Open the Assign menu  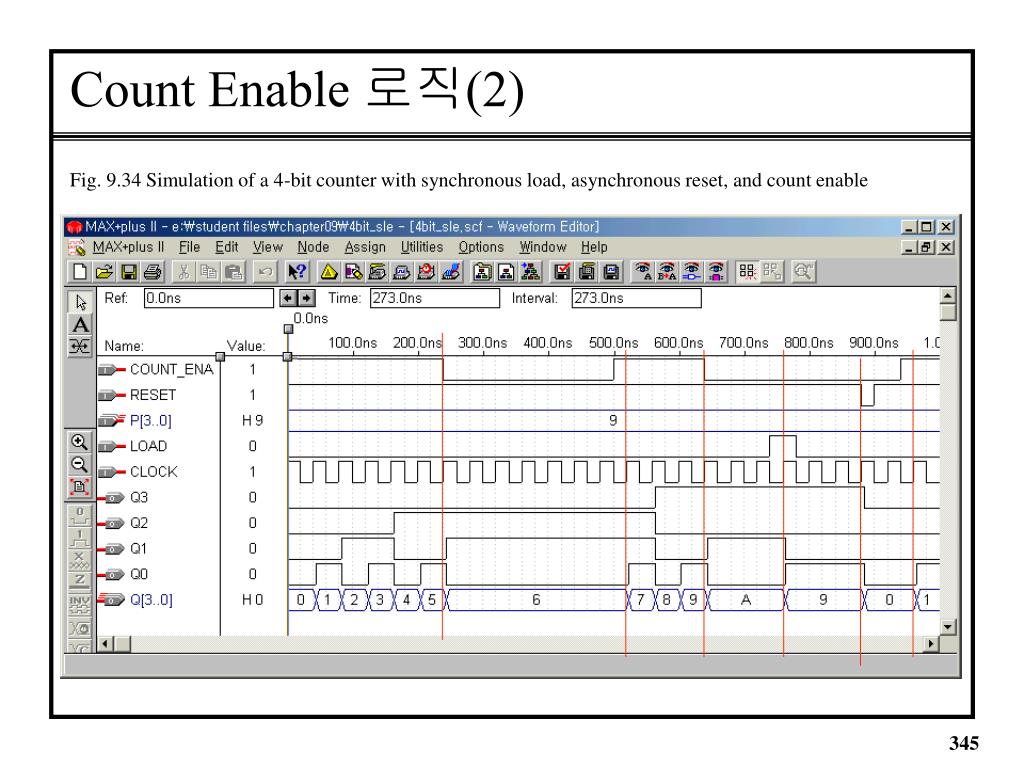[x=365, y=248]
